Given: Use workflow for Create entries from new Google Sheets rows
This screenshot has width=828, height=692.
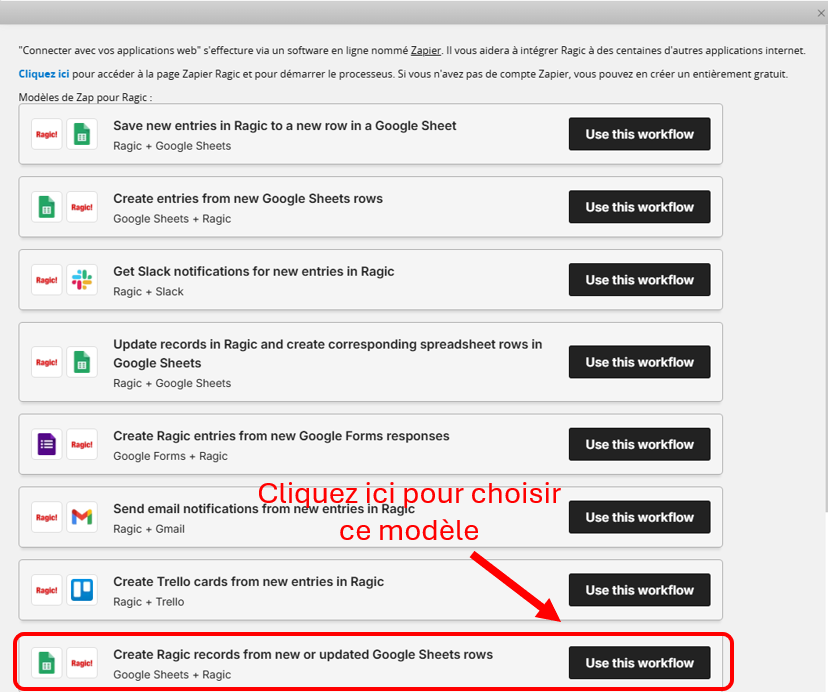Looking at the screenshot, I should coord(639,207).
